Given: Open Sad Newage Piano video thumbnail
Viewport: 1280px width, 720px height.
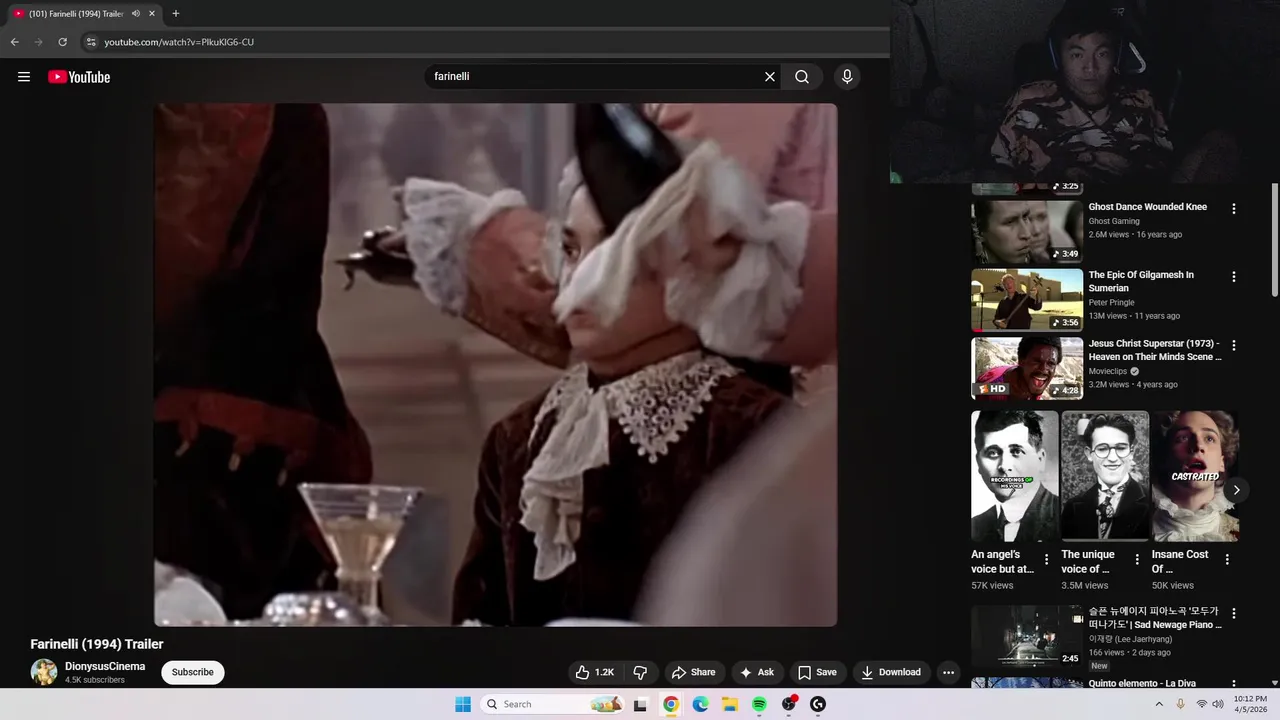Looking at the screenshot, I should click(1027, 637).
